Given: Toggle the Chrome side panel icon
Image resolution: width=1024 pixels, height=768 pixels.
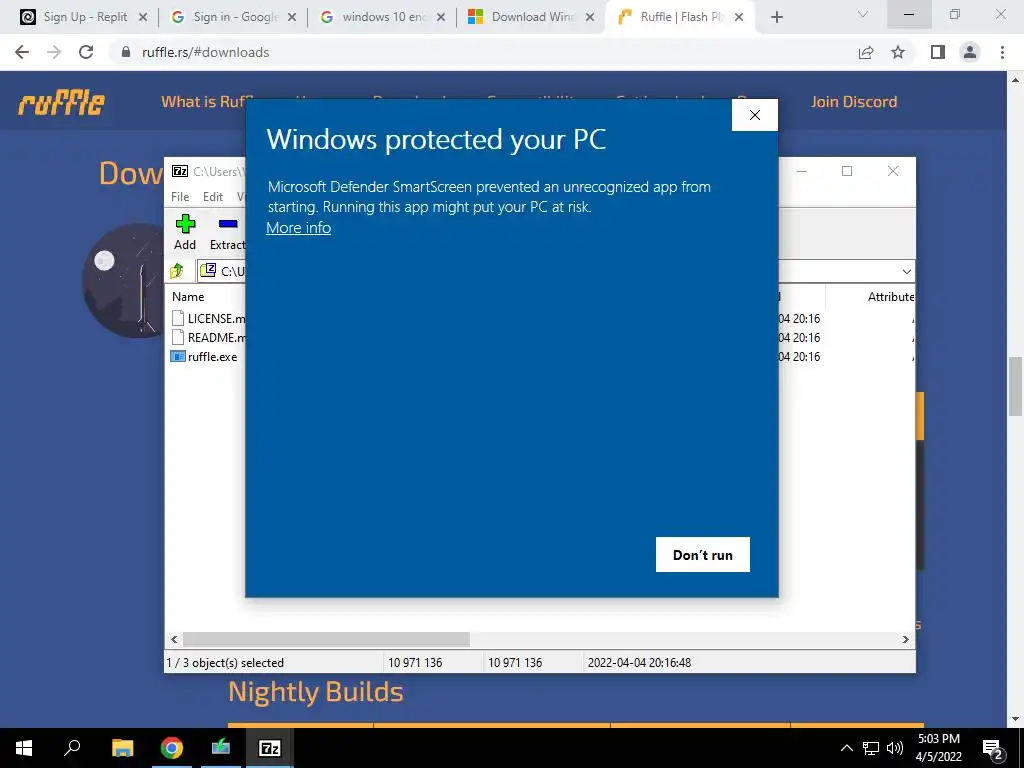Looking at the screenshot, I should coord(938,52).
